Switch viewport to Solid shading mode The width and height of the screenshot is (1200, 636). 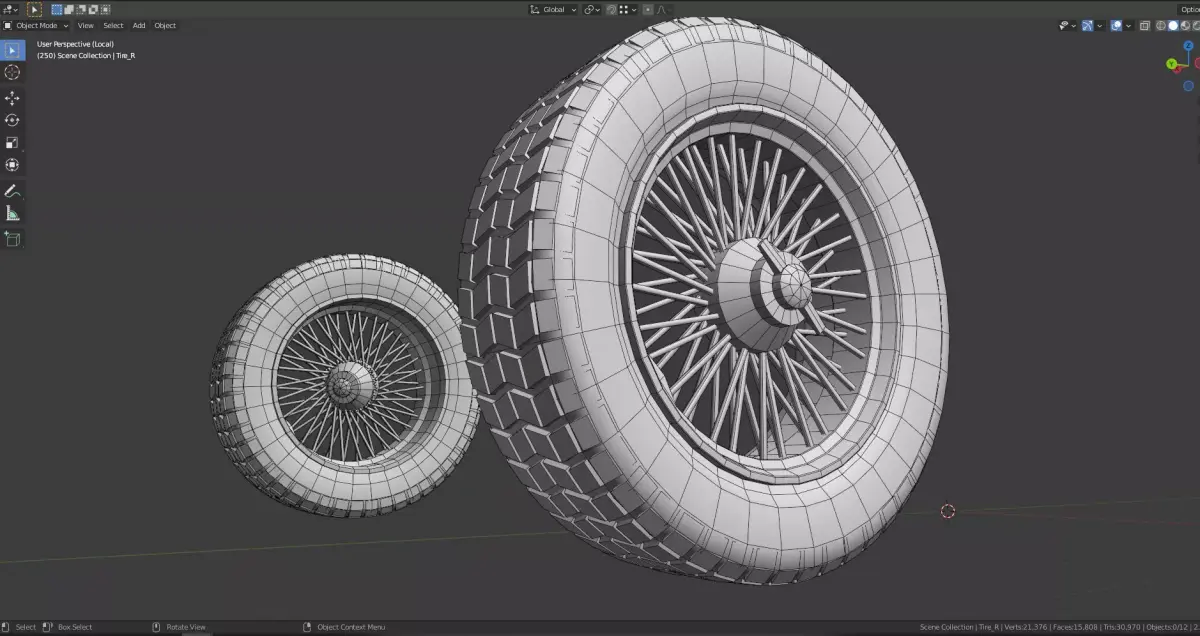(1173, 25)
